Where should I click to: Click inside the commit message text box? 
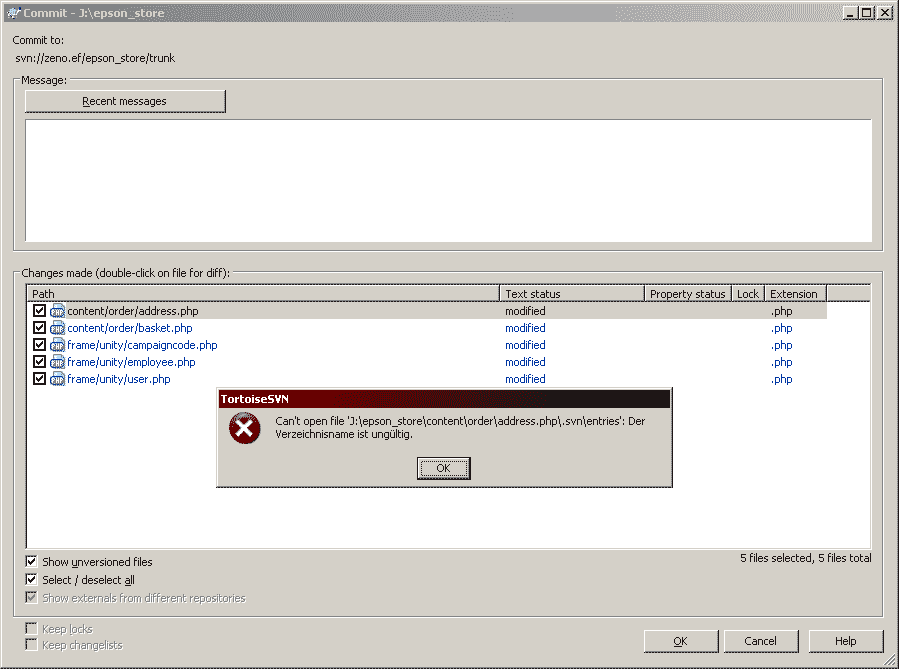tap(448, 181)
